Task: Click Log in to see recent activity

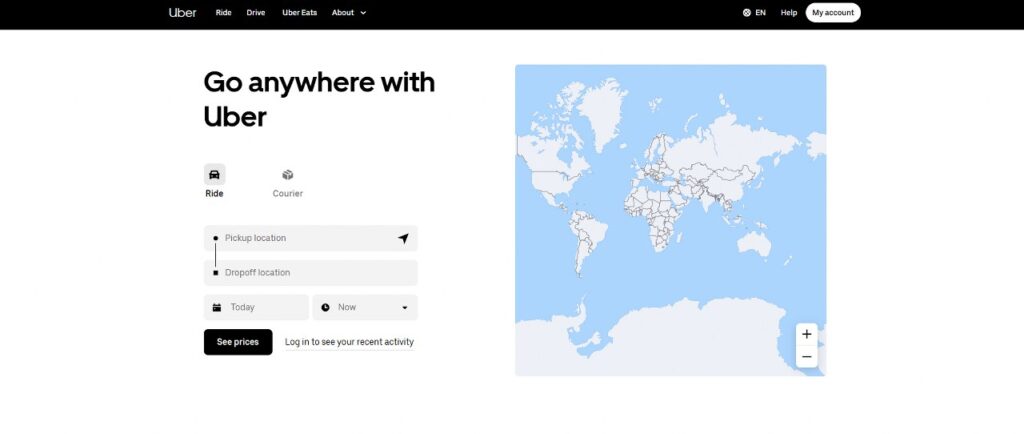Action: pos(349,342)
